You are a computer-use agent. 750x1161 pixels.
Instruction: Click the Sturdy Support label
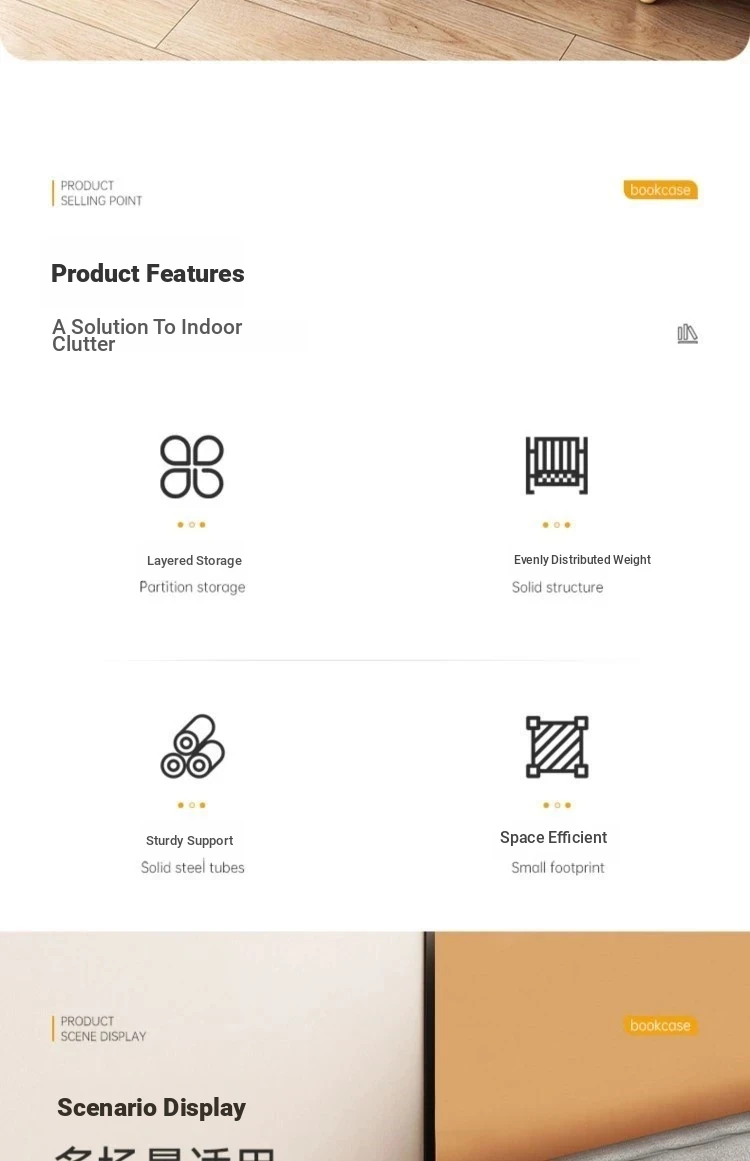click(190, 840)
